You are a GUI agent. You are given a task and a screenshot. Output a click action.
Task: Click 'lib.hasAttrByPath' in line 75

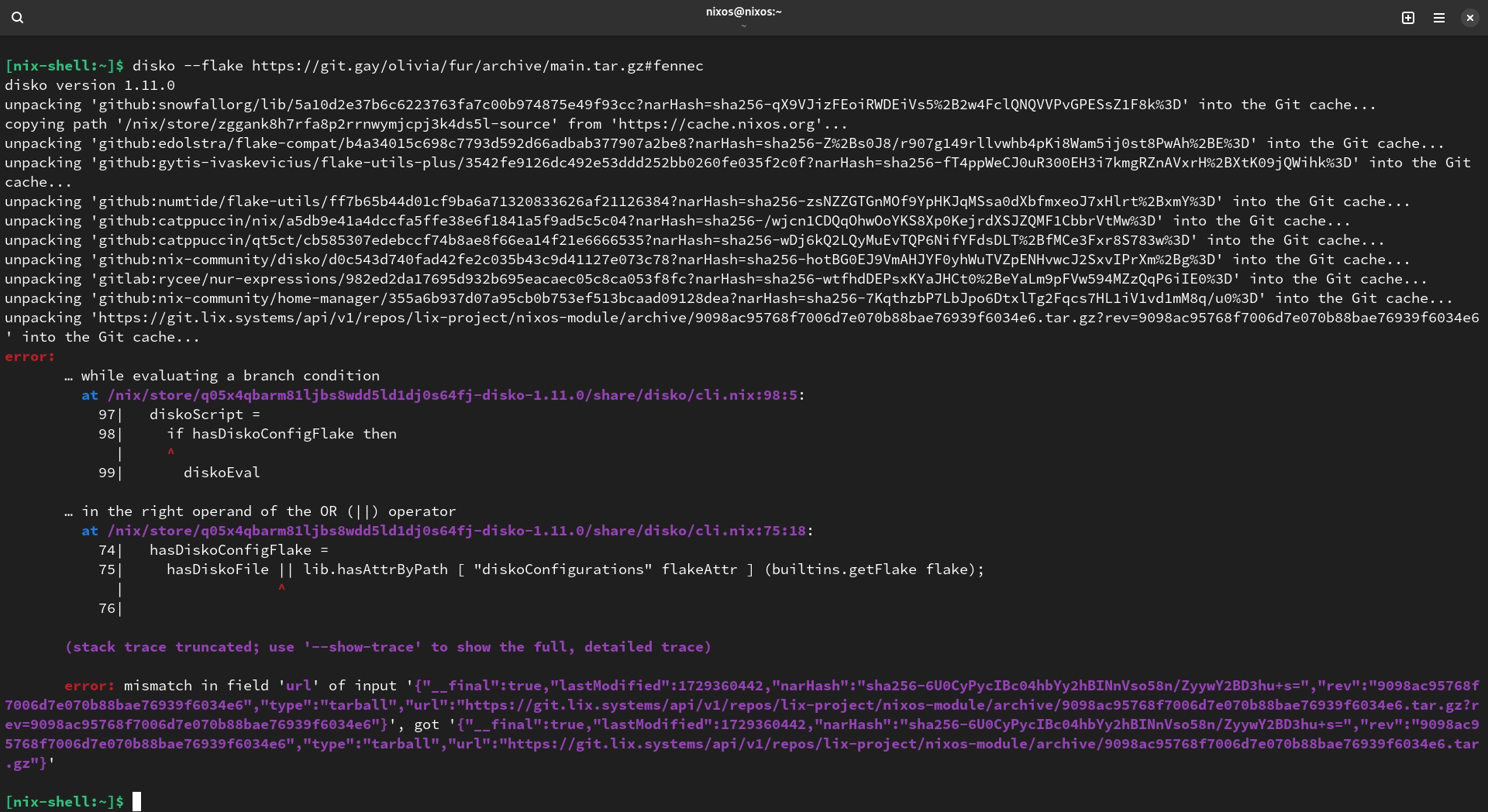(x=375, y=569)
